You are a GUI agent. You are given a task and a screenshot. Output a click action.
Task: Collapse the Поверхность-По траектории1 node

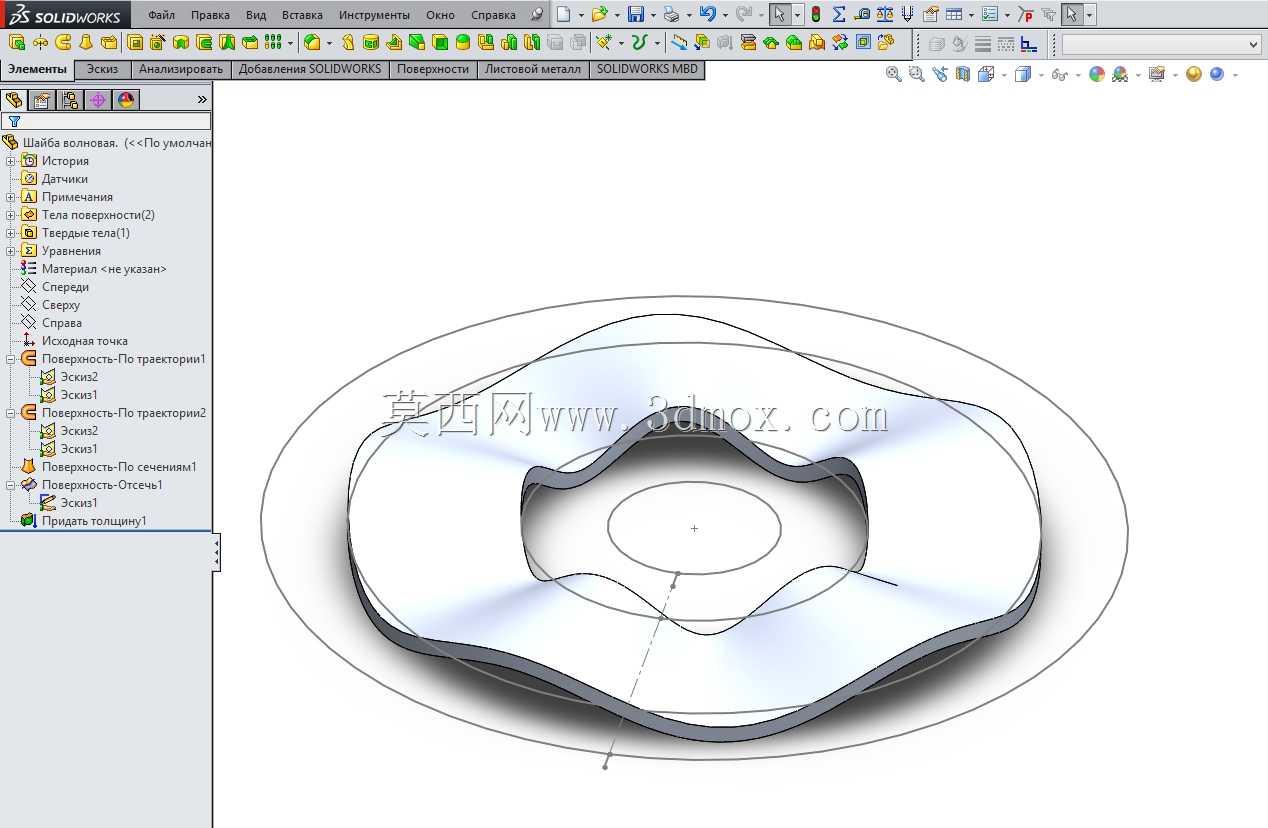pyautogui.click(x=10, y=359)
